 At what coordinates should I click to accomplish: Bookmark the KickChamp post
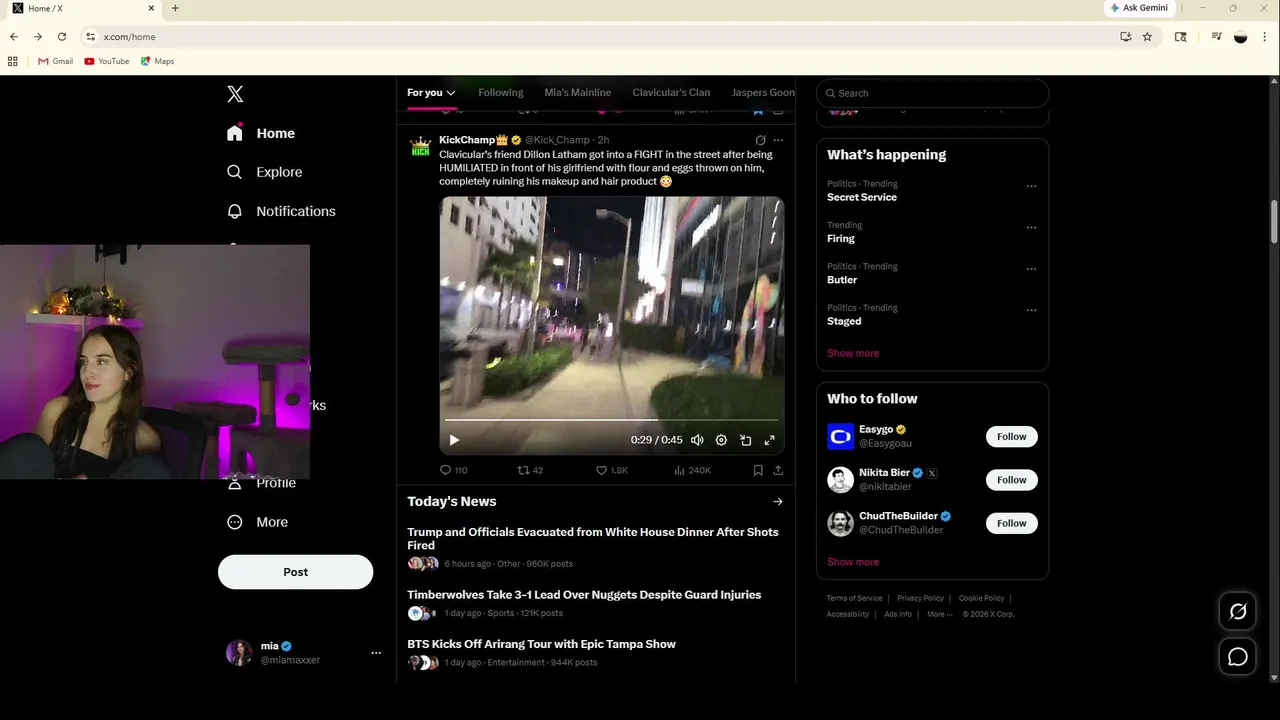tap(758, 470)
